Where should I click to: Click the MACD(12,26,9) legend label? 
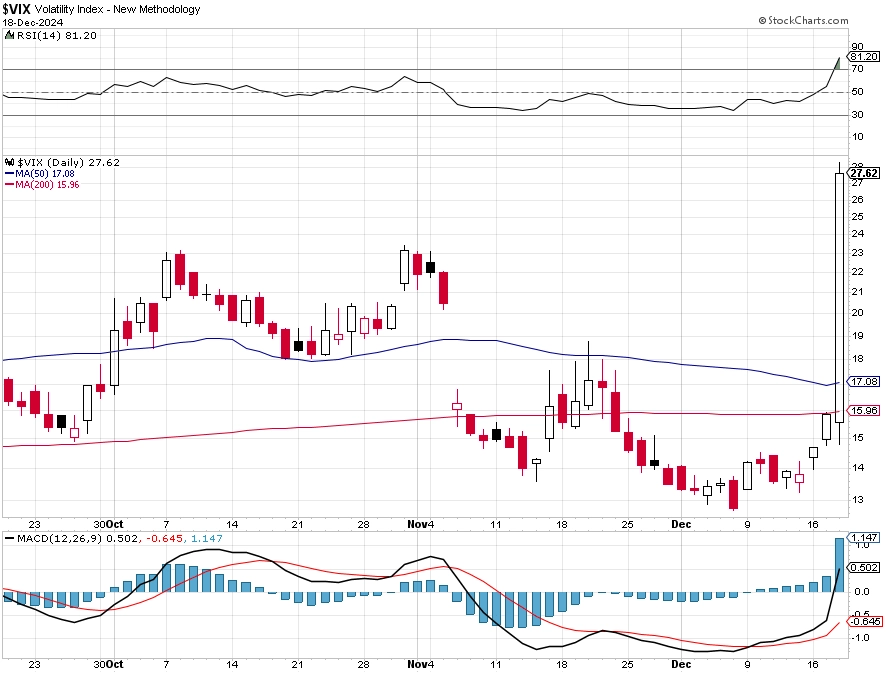click(59, 539)
